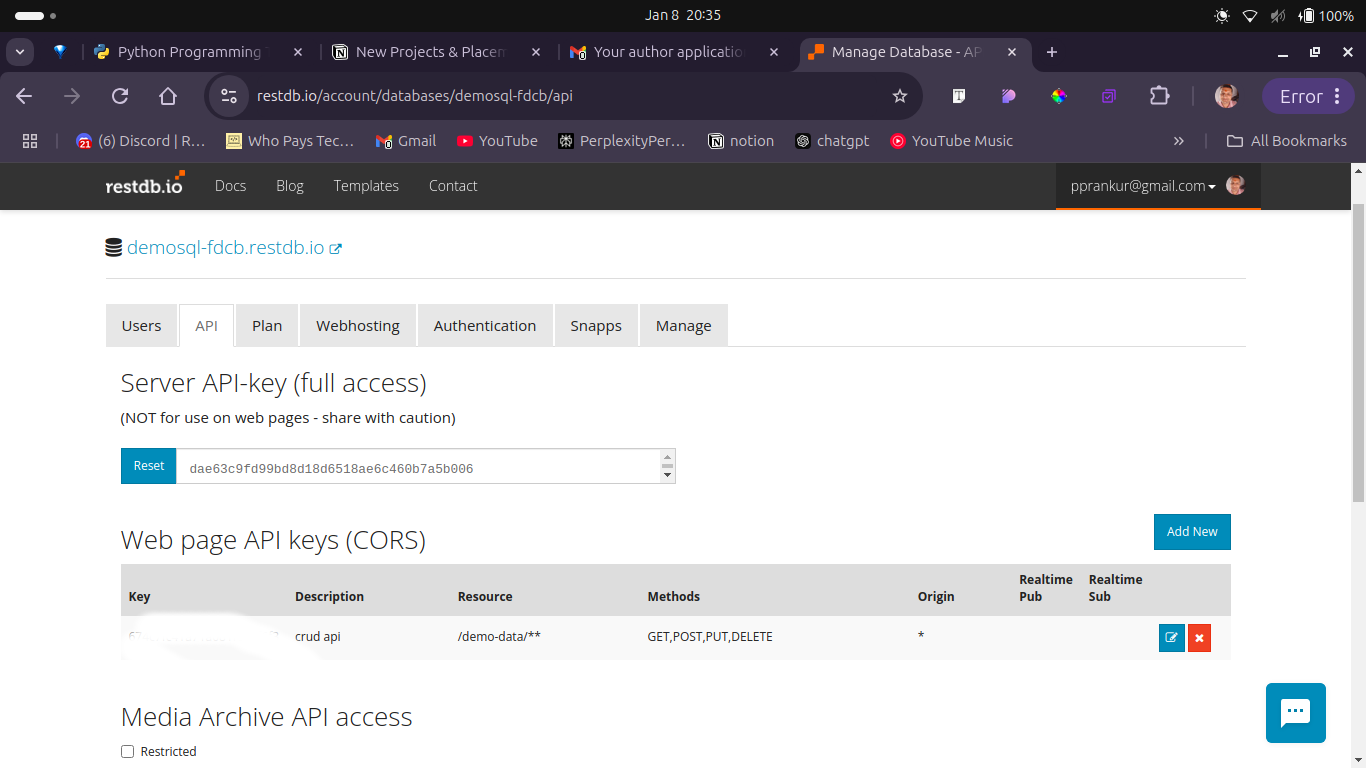Click up arrow in API-key field scrollbar

point(668,456)
